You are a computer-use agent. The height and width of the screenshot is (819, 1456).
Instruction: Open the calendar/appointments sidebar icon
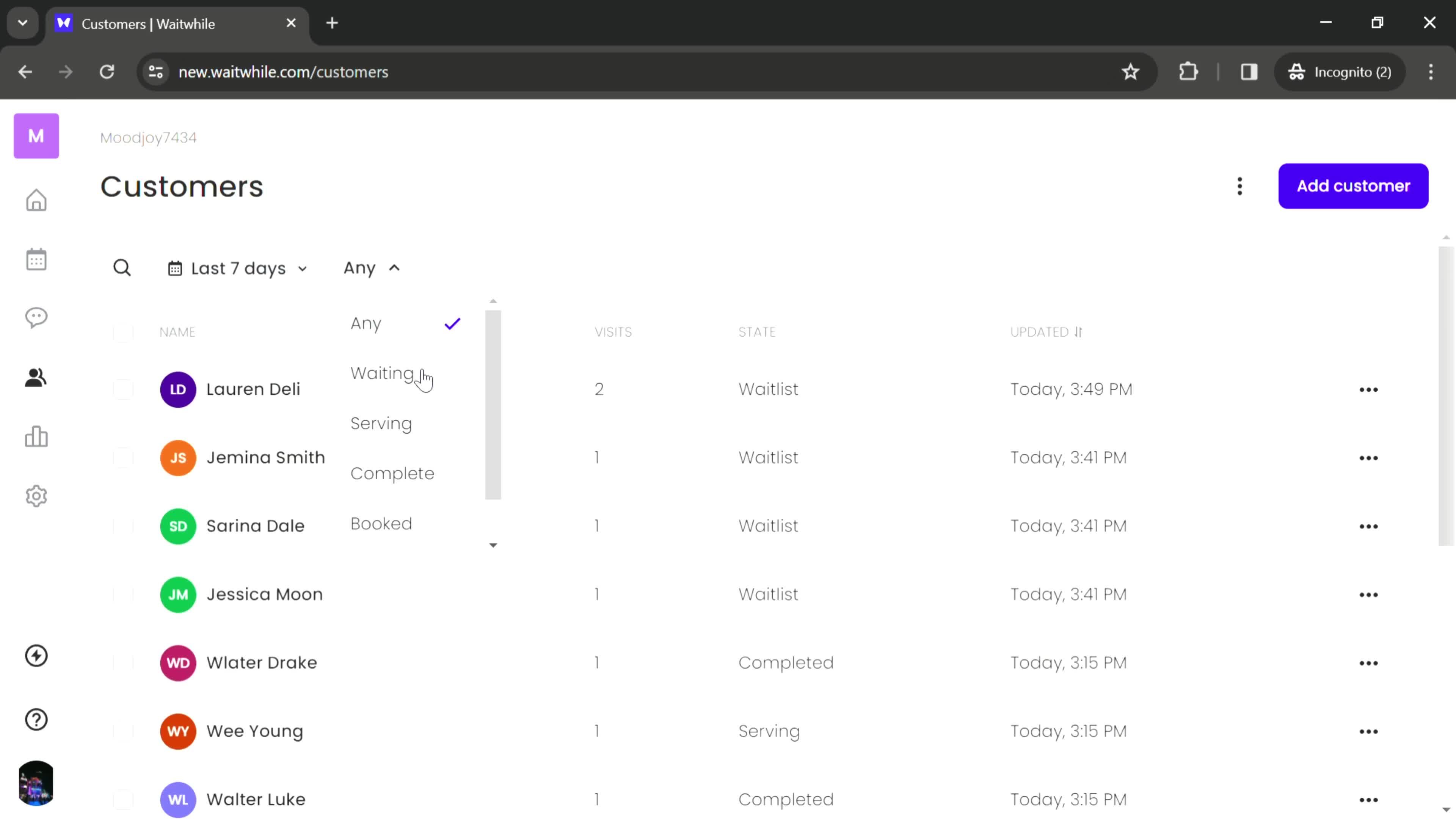point(36,258)
